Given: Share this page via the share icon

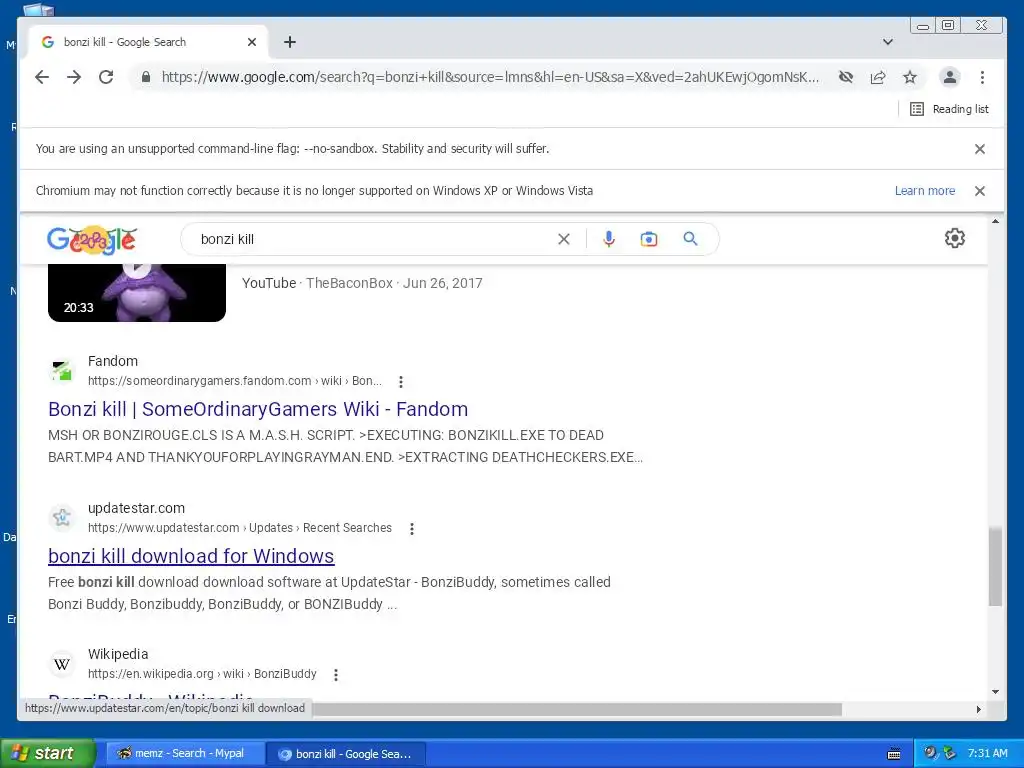Looking at the screenshot, I should pyautogui.click(x=878, y=77).
